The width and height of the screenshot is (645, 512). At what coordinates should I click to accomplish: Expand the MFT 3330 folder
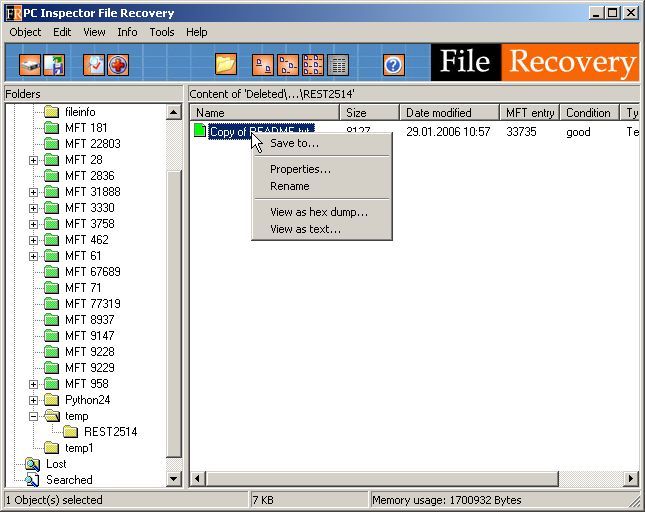(x=33, y=208)
